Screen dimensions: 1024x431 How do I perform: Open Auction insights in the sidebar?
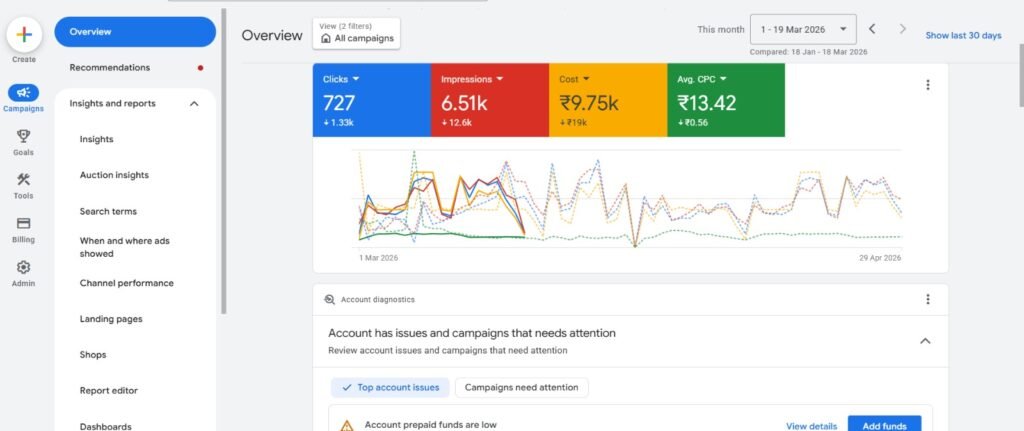pos(114,176)
